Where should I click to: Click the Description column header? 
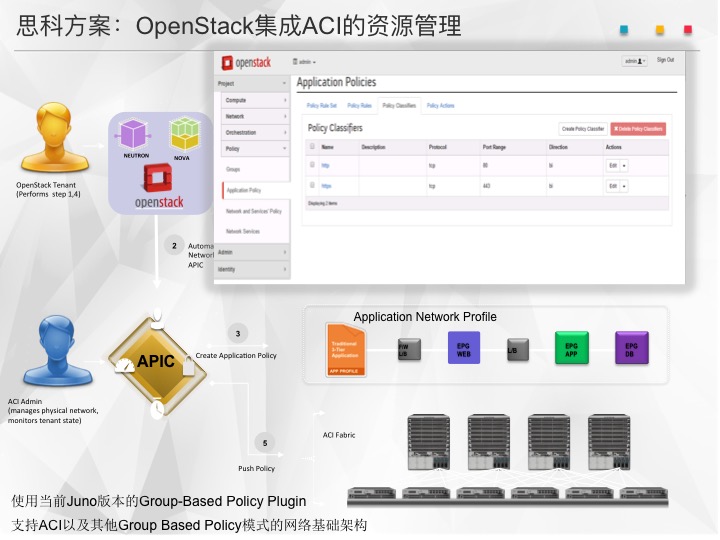coord(373,147)
